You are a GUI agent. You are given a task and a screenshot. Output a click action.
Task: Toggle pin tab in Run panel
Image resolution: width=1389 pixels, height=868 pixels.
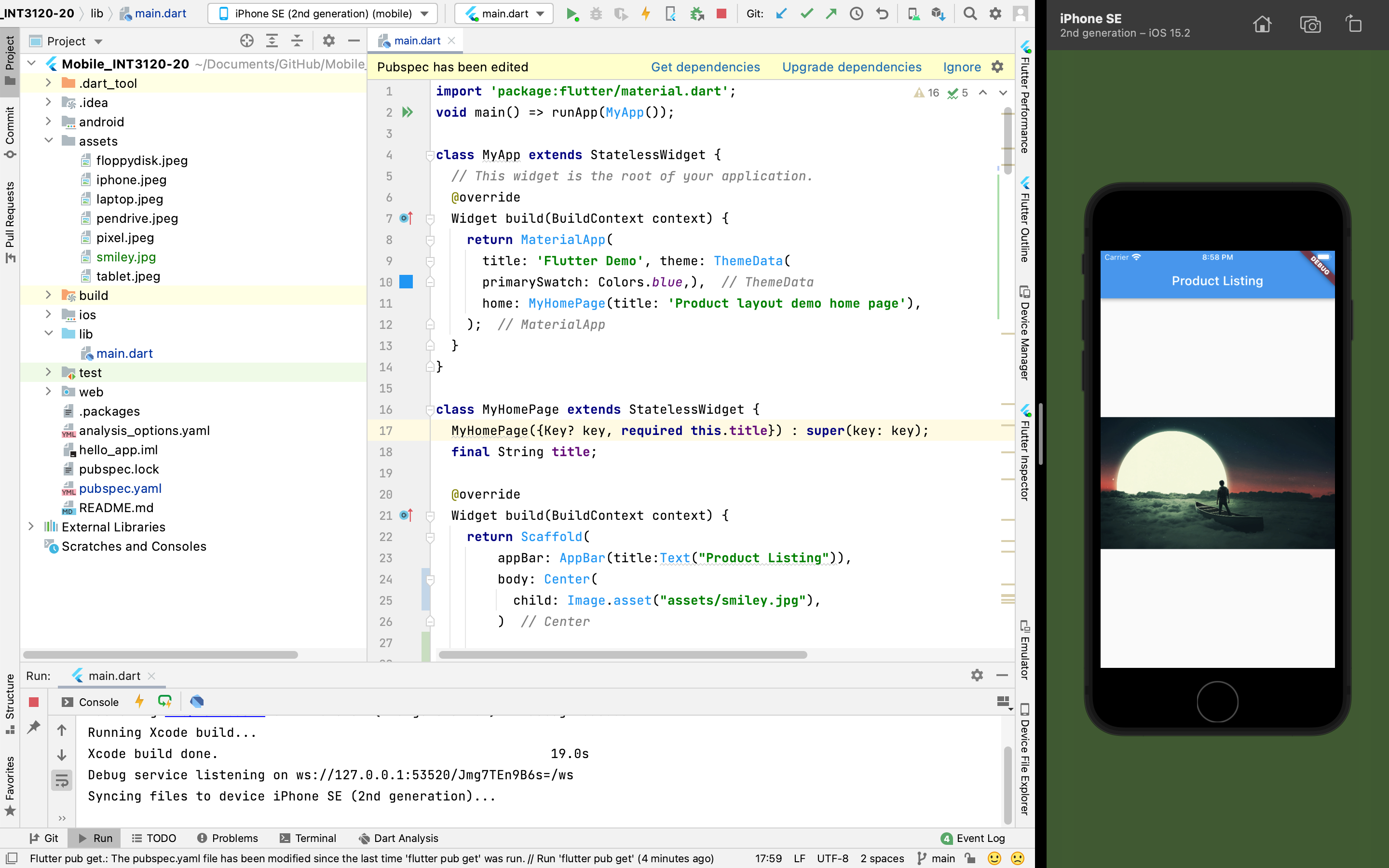tap(34, 727)
